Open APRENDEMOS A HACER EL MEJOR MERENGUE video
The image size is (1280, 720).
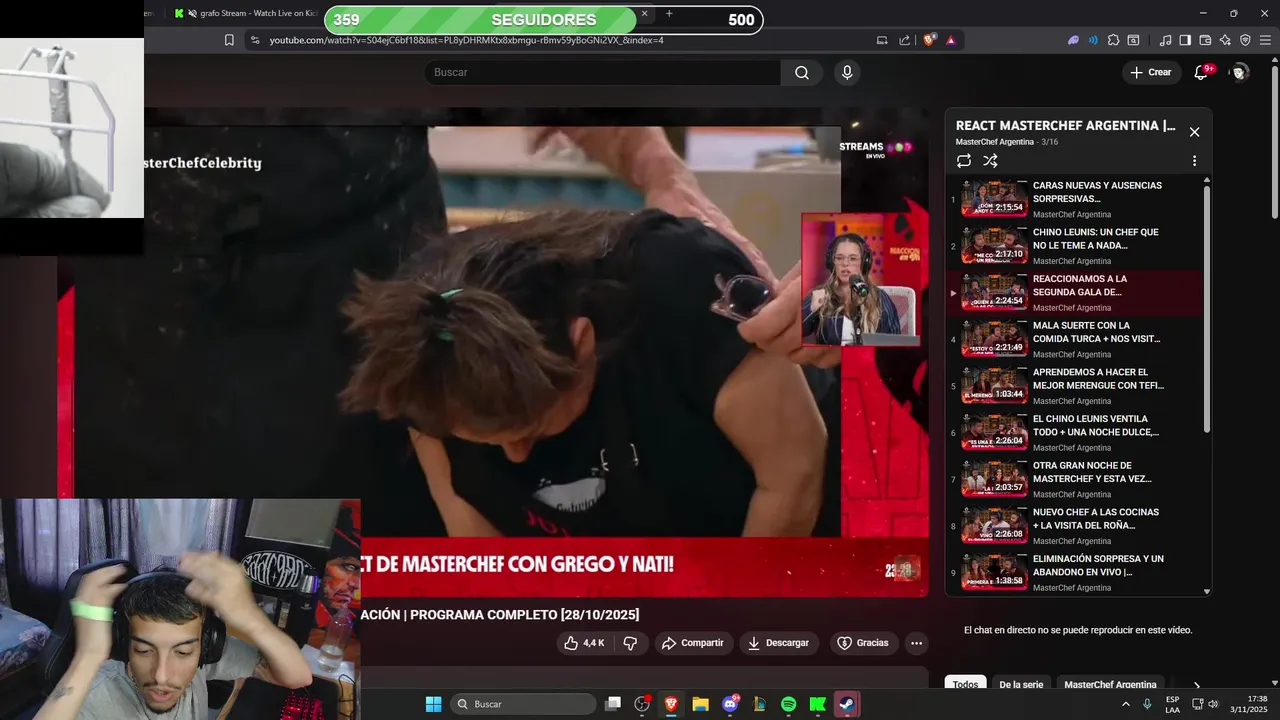click(x=1074, y=386)
